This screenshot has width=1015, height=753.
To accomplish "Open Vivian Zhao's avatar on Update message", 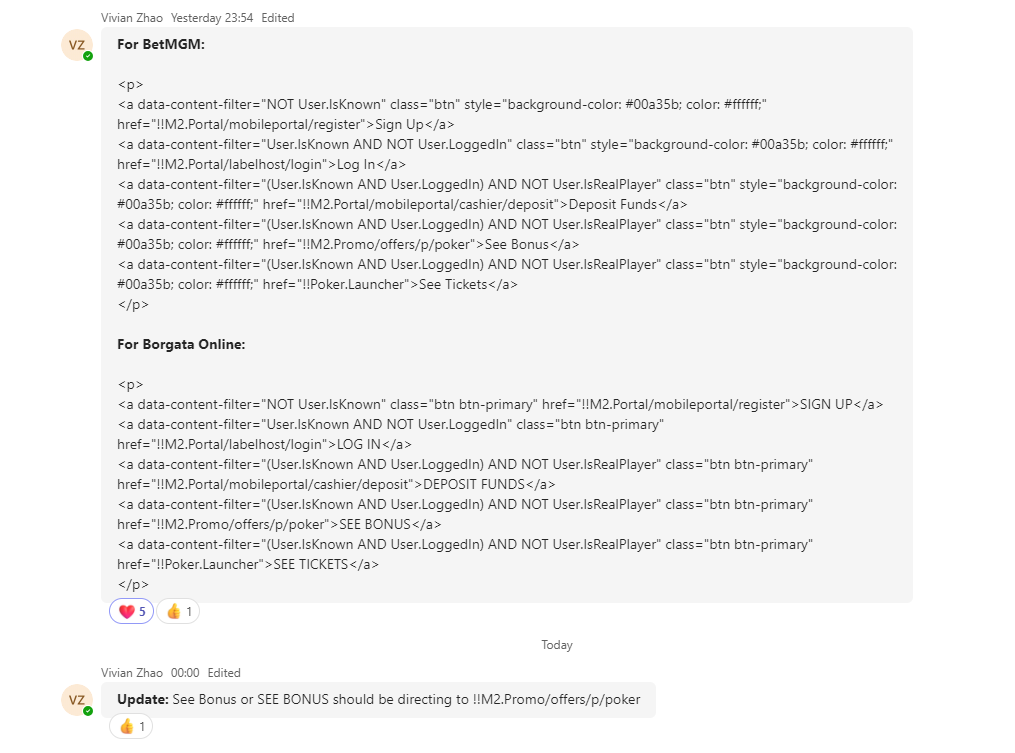I will click(x=77, y=700).
